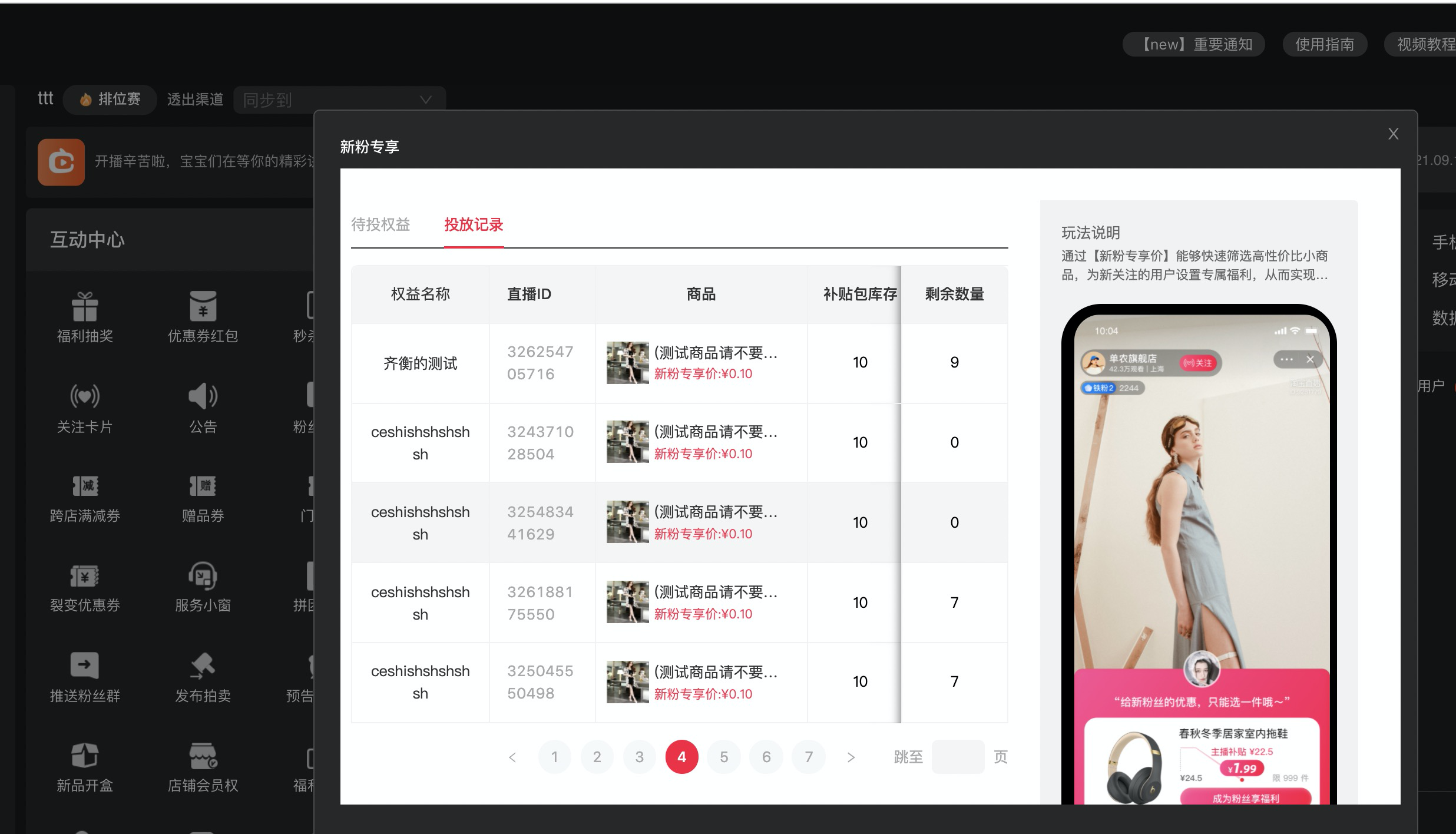The width and height of the screenshot is (1456, 834).
Task: Close the 新粉专享 dialog
Action: (x=1393, y=134)
